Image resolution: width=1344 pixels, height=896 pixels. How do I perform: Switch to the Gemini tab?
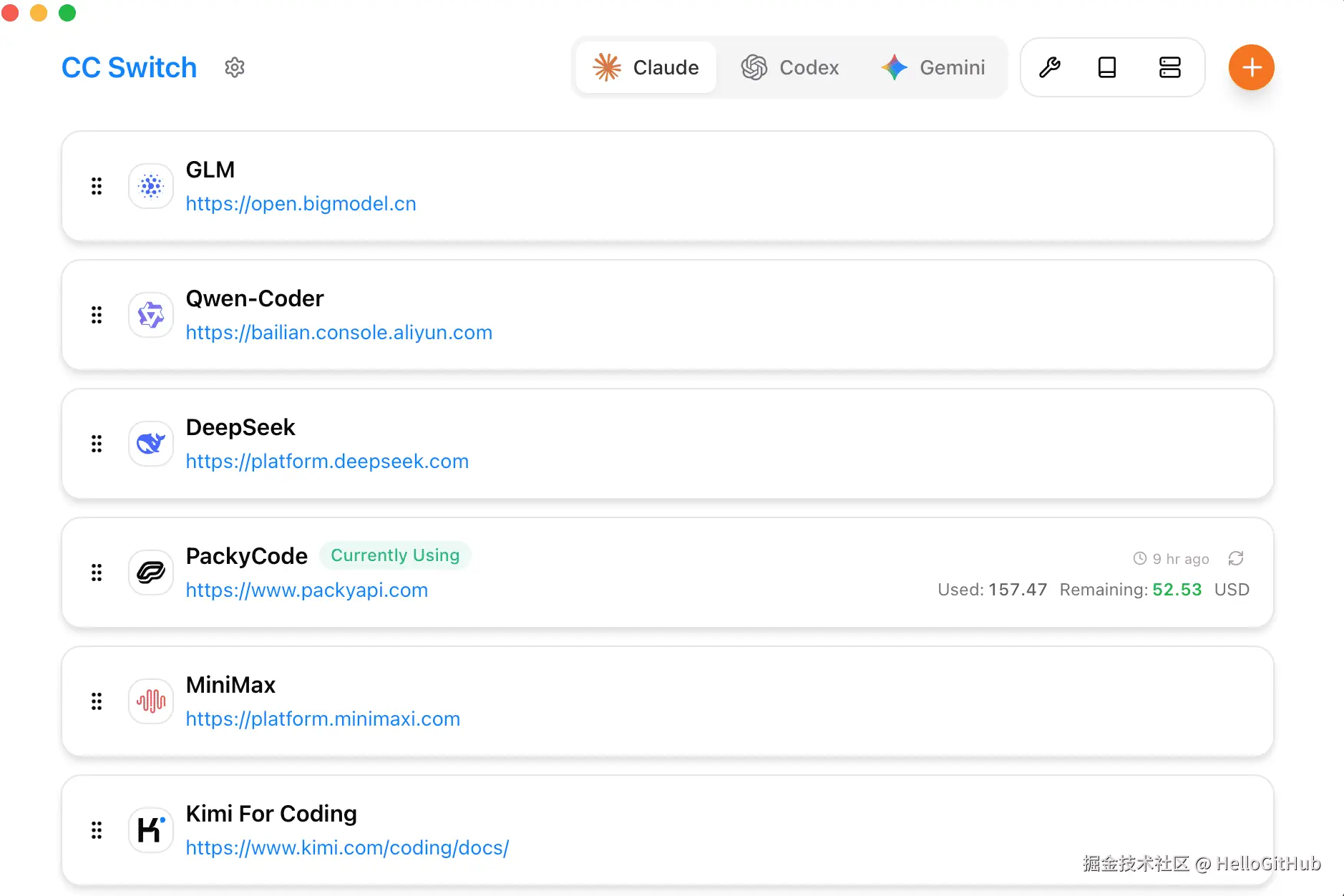(933, 67)
